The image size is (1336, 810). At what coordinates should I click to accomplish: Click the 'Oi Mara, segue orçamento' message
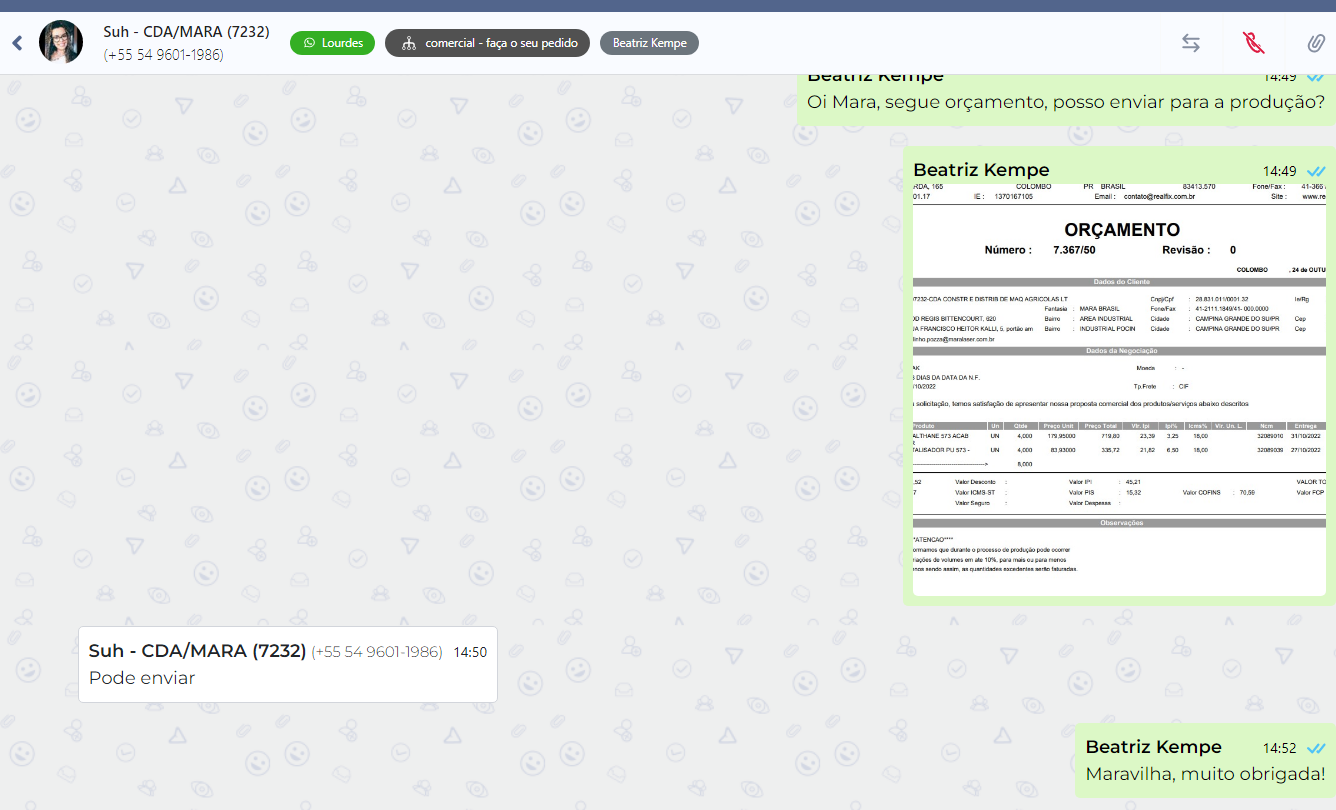click(x=1065, y=102)
